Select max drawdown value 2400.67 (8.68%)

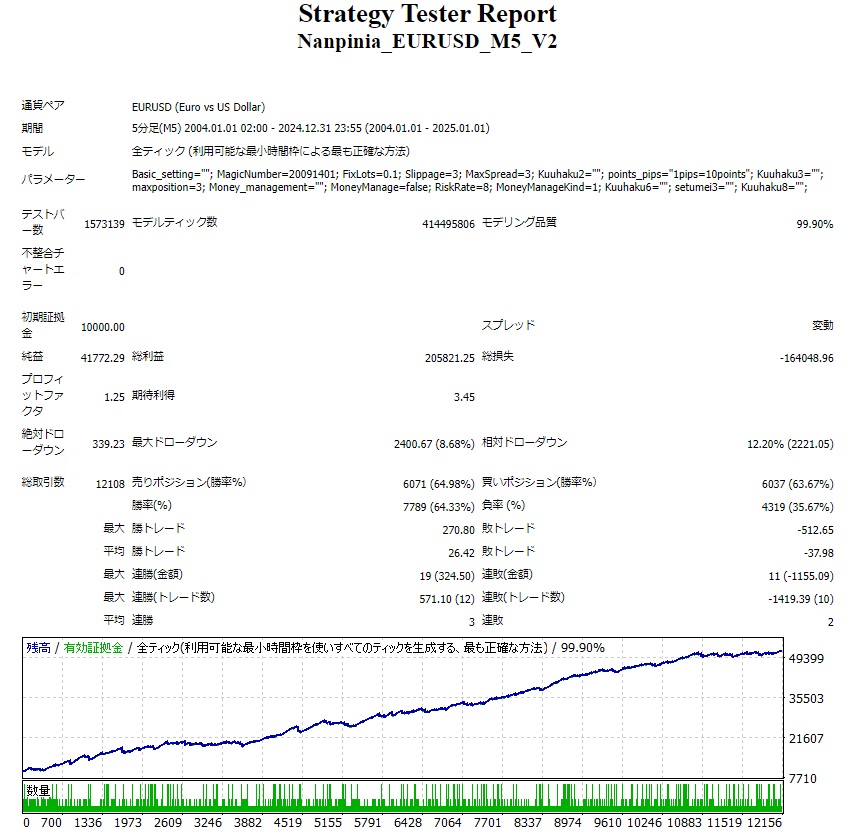(434, 444)
